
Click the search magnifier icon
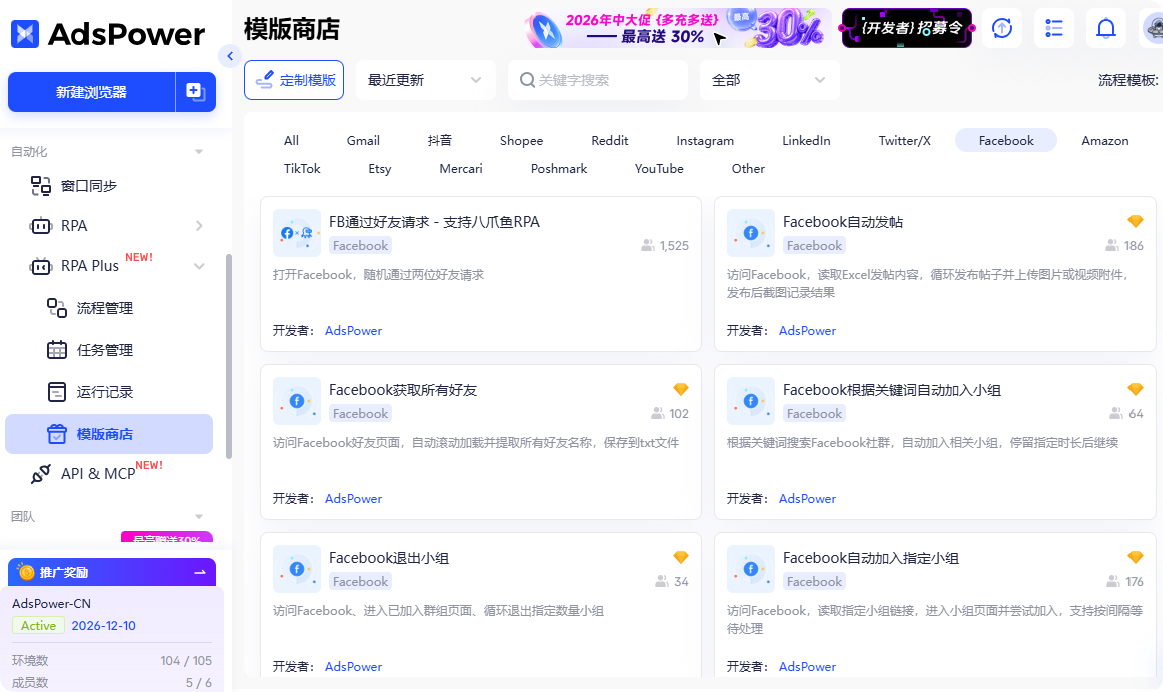[x=527, y=79]
